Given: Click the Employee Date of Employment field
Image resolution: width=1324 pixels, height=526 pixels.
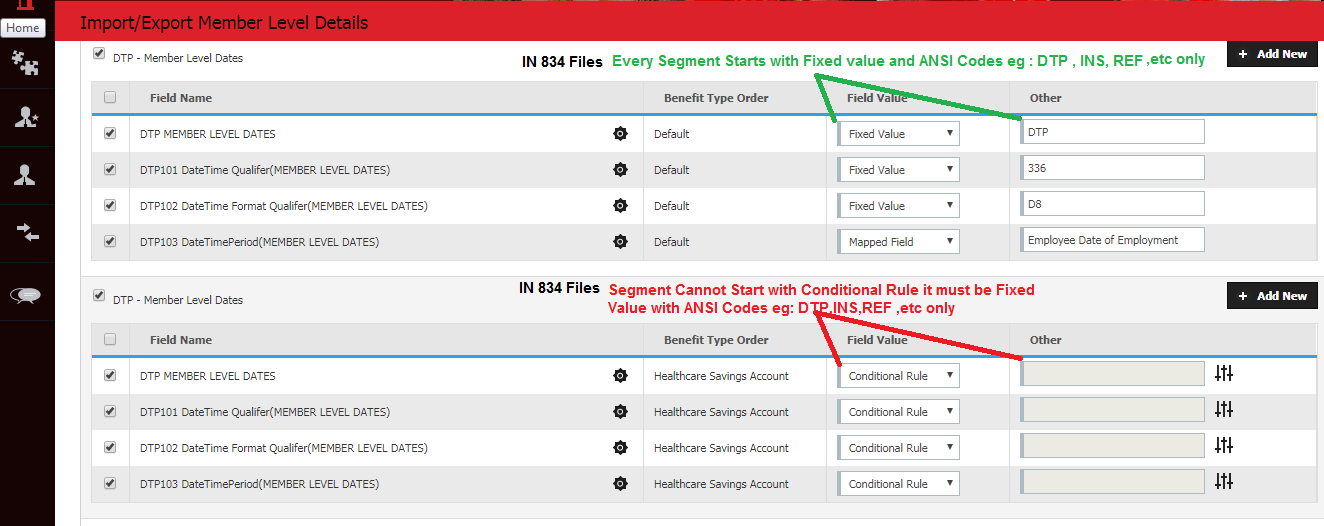Looking at the screenshot, I should click(x=1113, y=240).
